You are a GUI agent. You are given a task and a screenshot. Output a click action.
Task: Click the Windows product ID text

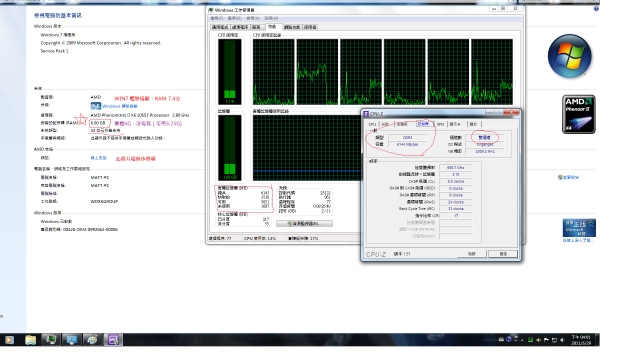pos(79,229)
